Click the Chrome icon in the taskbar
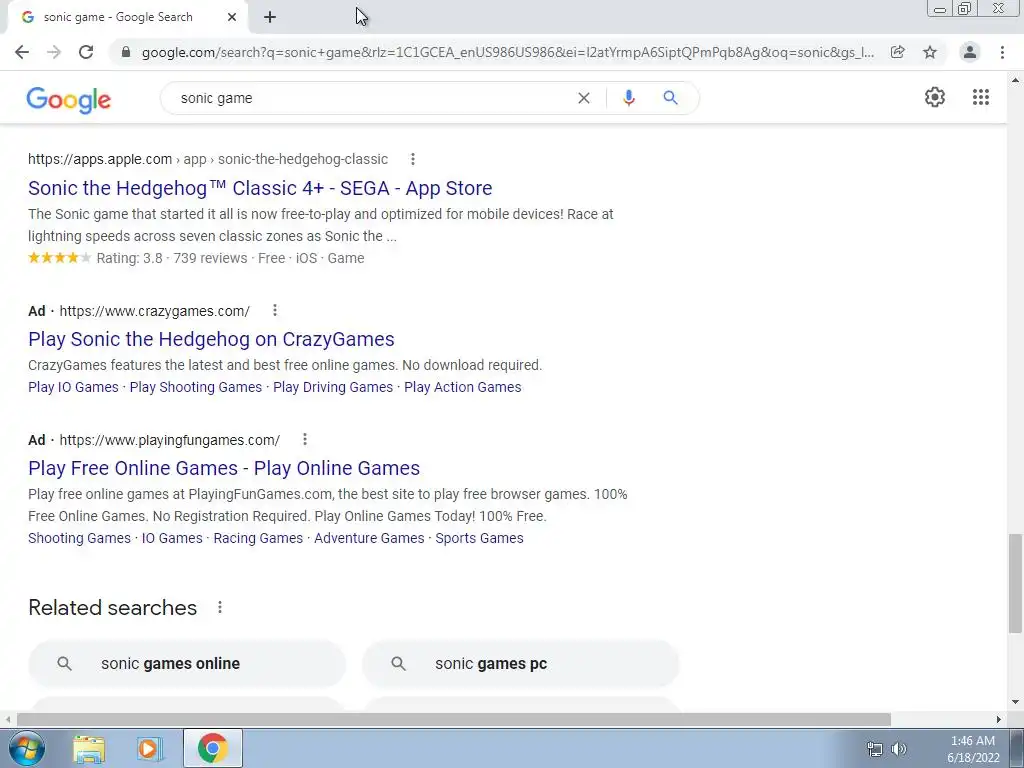Viewport: 1024px width, 768px height. tap(213, 748)
